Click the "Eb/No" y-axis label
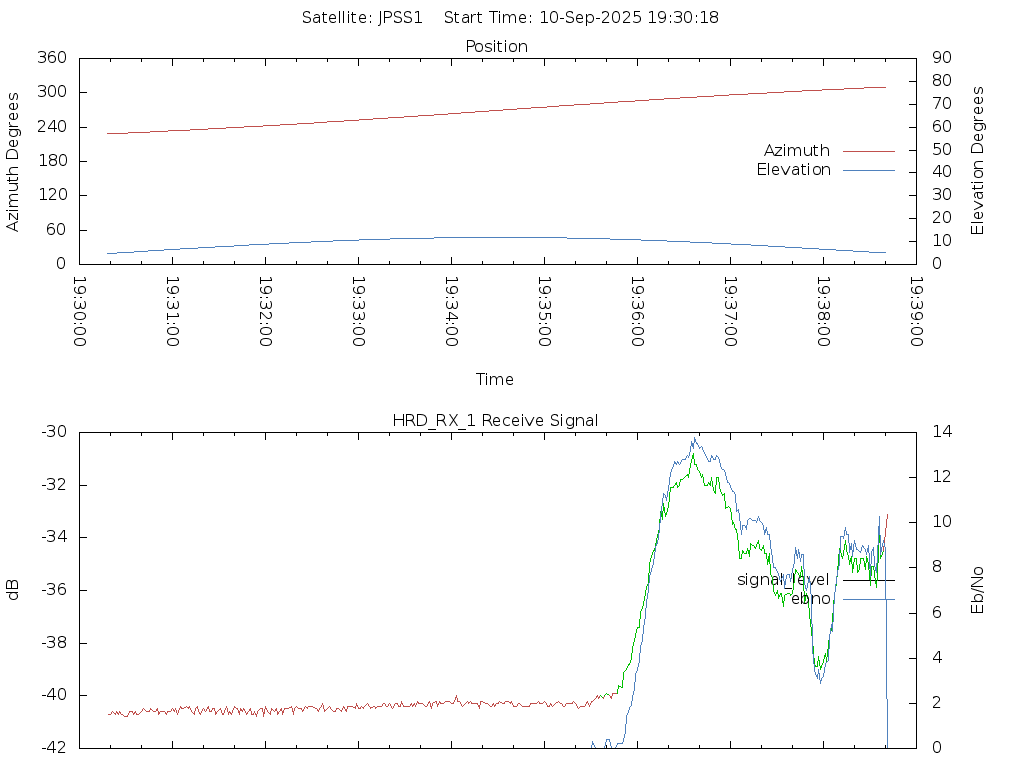Viewport: 1024px width, 768px height. click(977, 590)
